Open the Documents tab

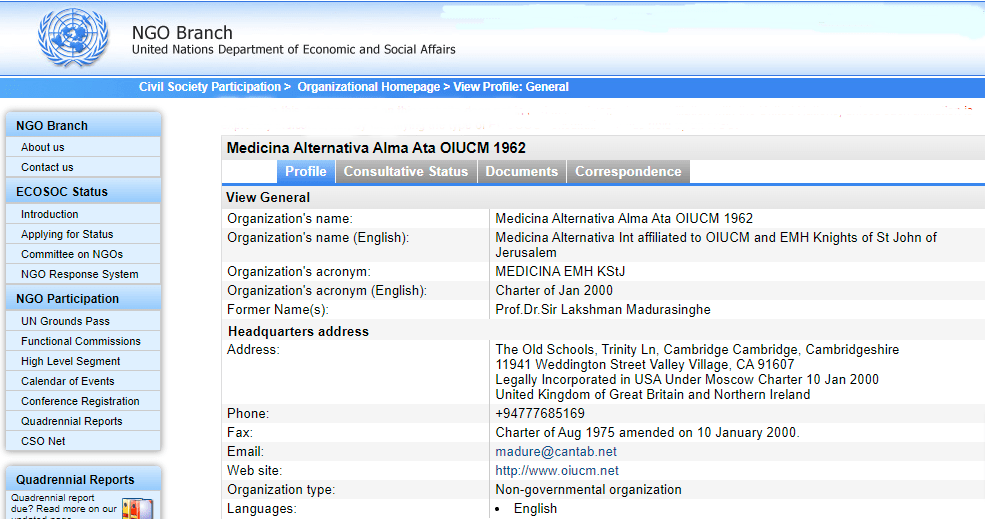[521, 172]
